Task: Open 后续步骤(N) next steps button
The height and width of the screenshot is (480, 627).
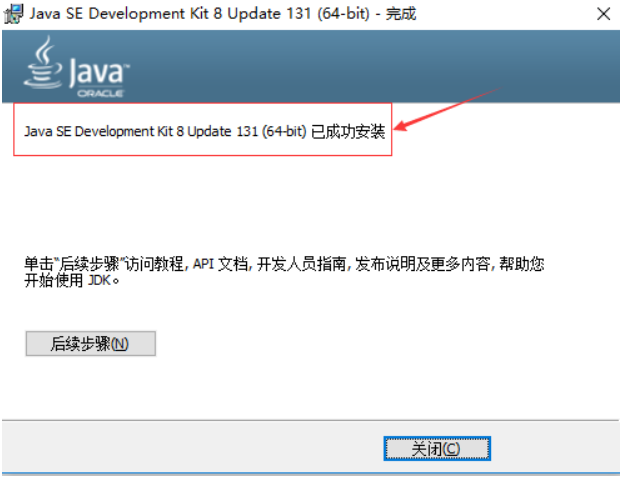Action: pyautogui.click(x=91, y=344)
